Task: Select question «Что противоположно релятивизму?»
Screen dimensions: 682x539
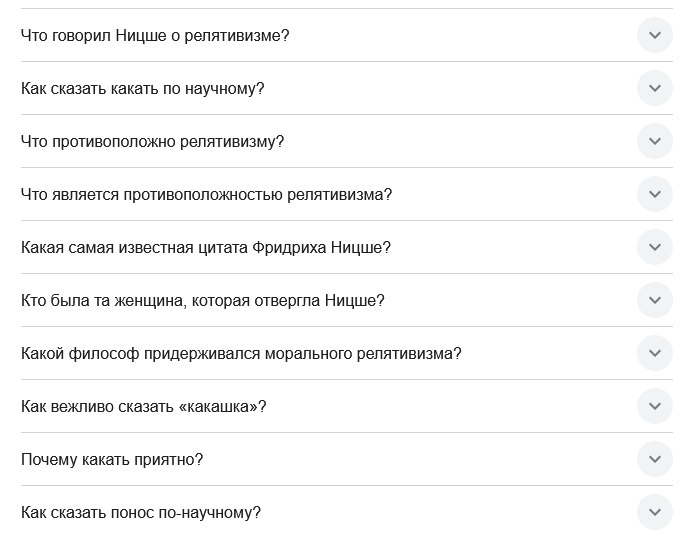Action: point(152,141)
